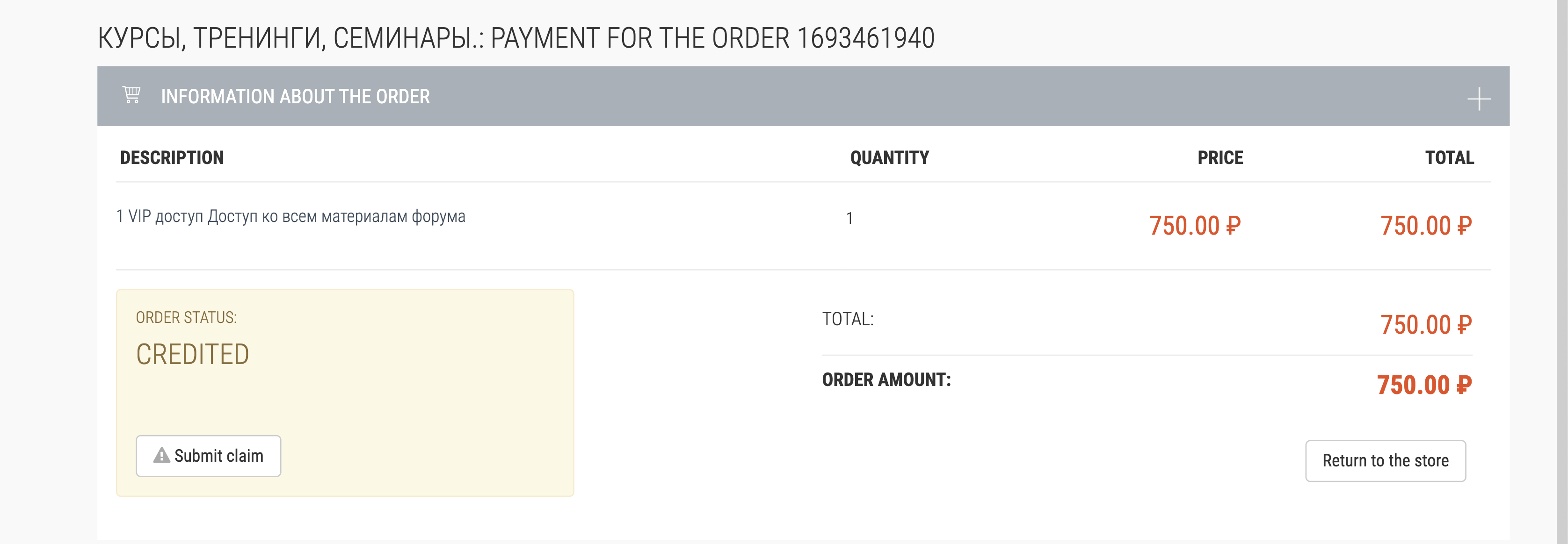This screenshot has height=544, width=1568.
Task: Click the page title with order number 1693461940
Action: tap(516, 38)
